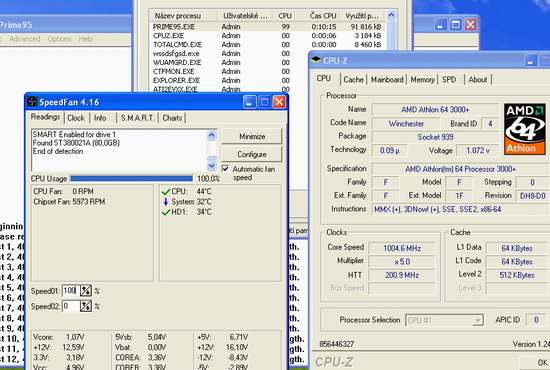The width and height of the screenshot is (550, 370).
Task: Click the Name field AMD Athlon 64 3000+
Action: (x=435, y=109)
